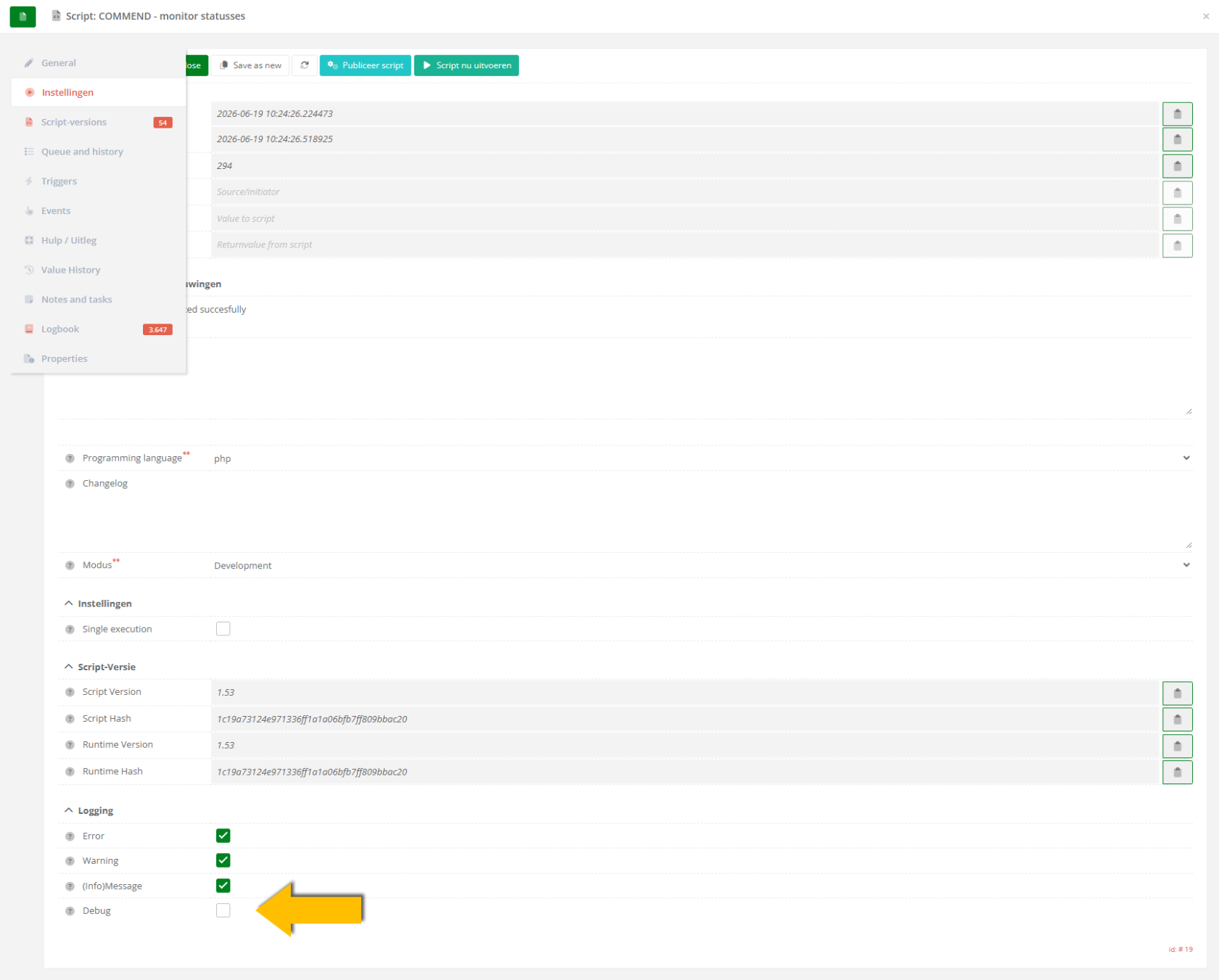Click the help icon beside Debug

pos(70,911)
